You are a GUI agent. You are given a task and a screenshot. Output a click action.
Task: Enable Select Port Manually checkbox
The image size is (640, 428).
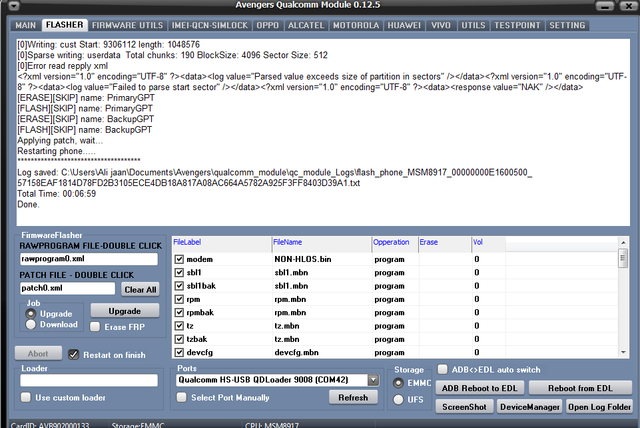pos(182,397)
